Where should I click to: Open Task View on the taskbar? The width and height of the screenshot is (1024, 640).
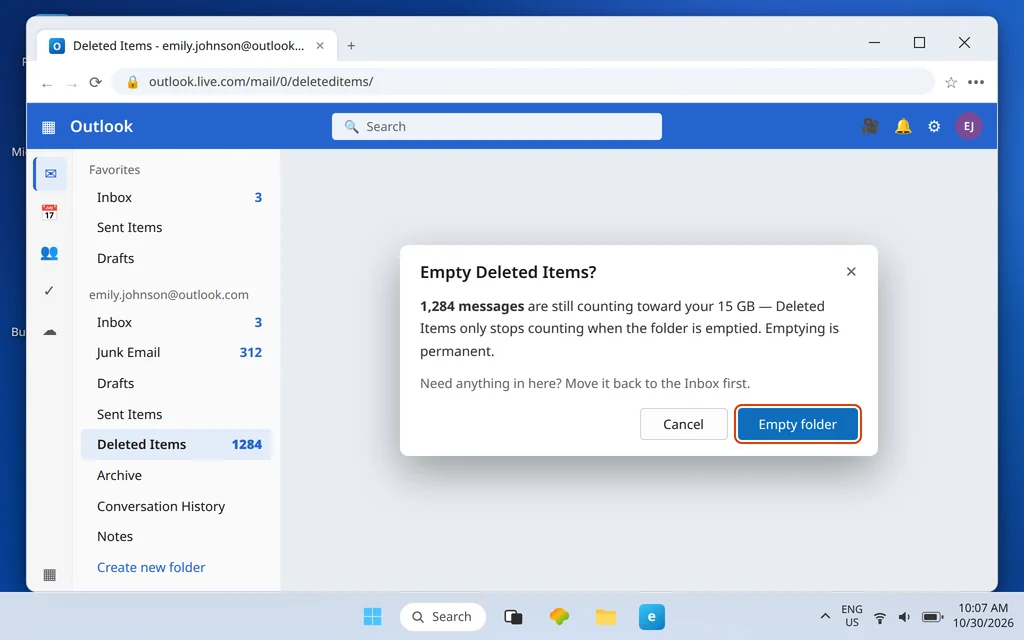point(513,616)
